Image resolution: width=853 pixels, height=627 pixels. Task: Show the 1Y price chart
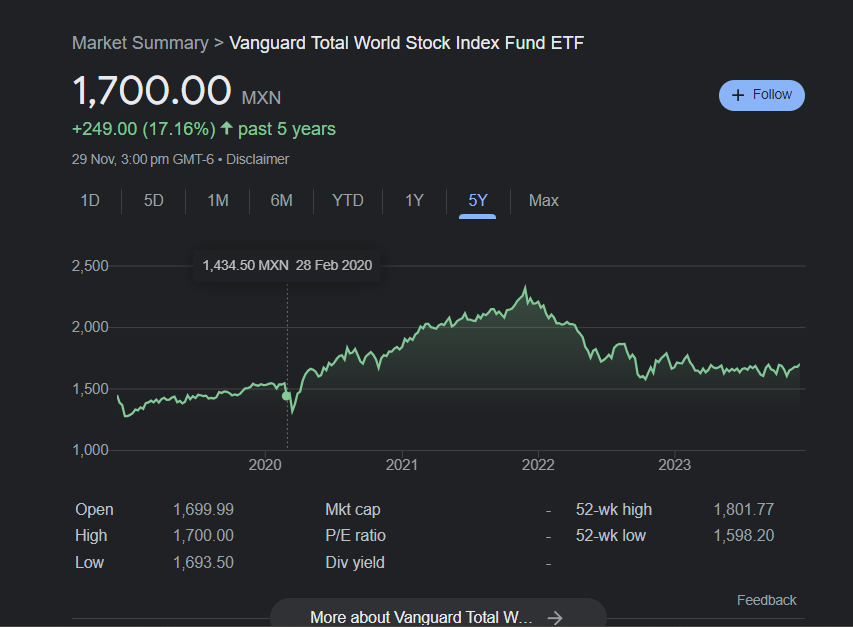click(414, 201)
